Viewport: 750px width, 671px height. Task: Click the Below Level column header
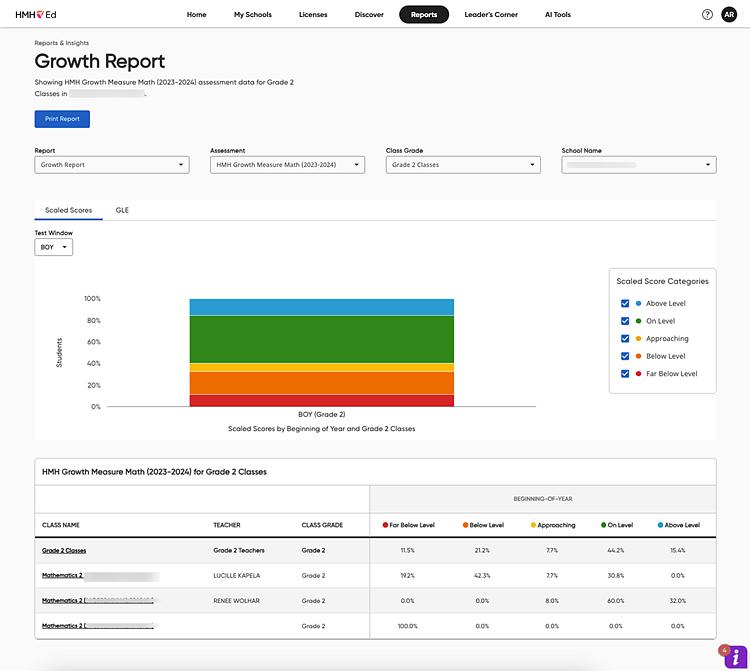[x=483, y=525]
